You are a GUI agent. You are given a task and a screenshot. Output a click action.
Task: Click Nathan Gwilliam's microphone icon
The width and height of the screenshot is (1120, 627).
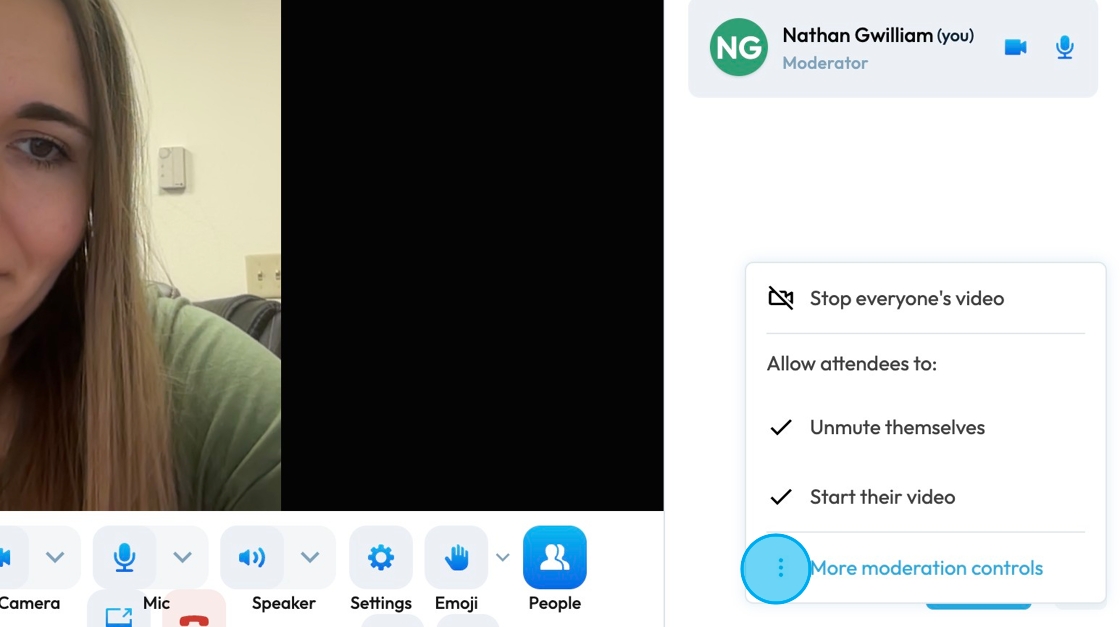1064,47
